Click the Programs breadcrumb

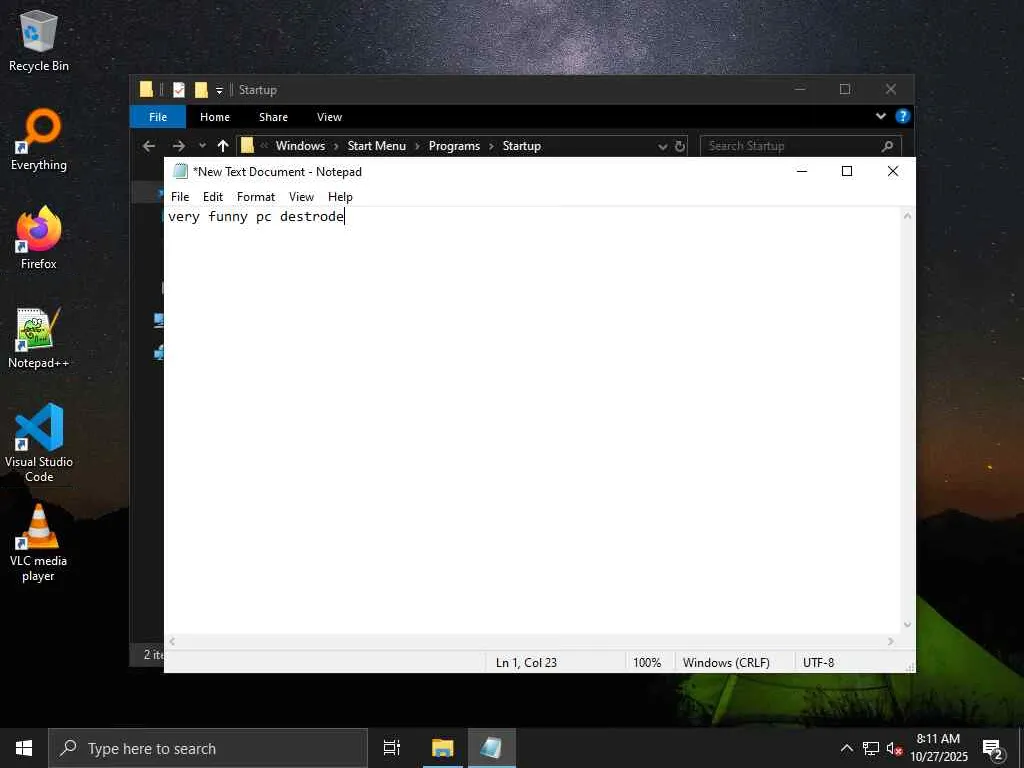point(455,146)
